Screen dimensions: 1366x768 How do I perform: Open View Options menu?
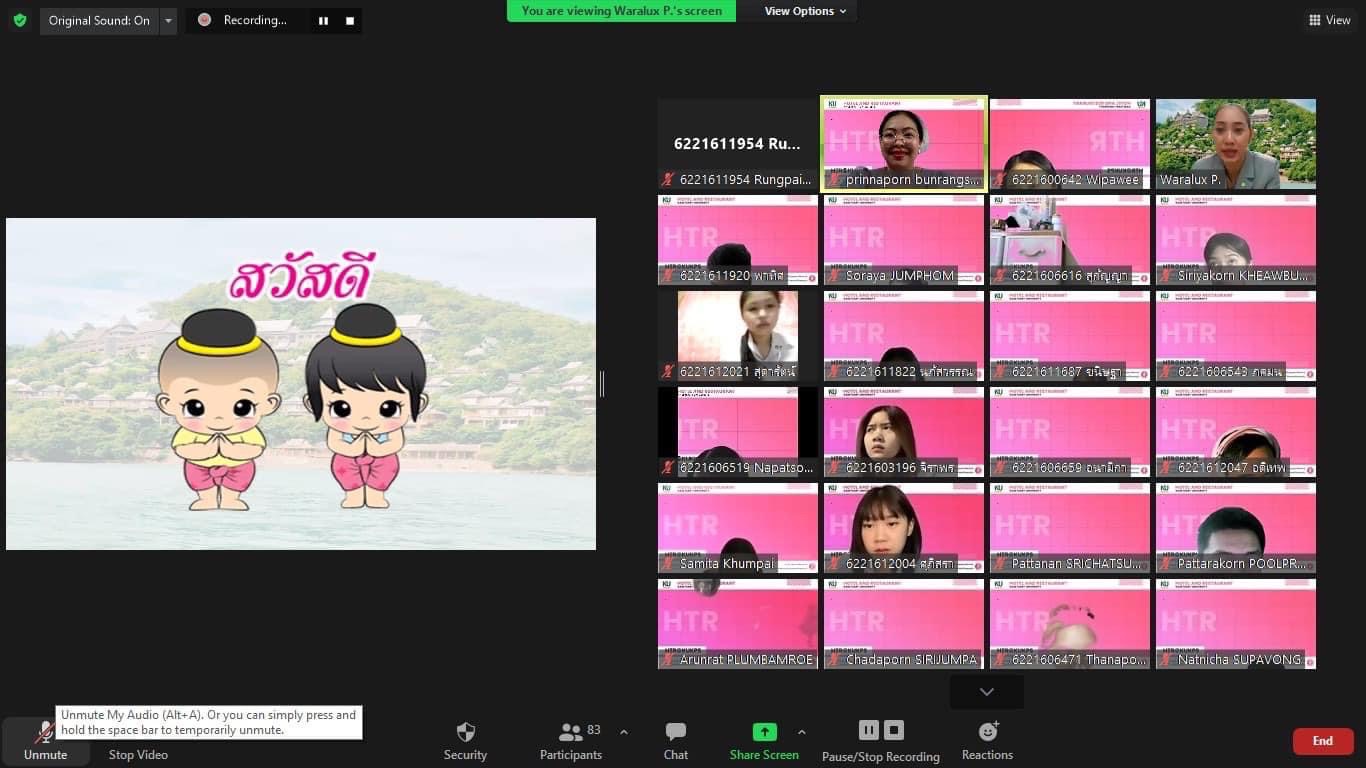point(805,11)
